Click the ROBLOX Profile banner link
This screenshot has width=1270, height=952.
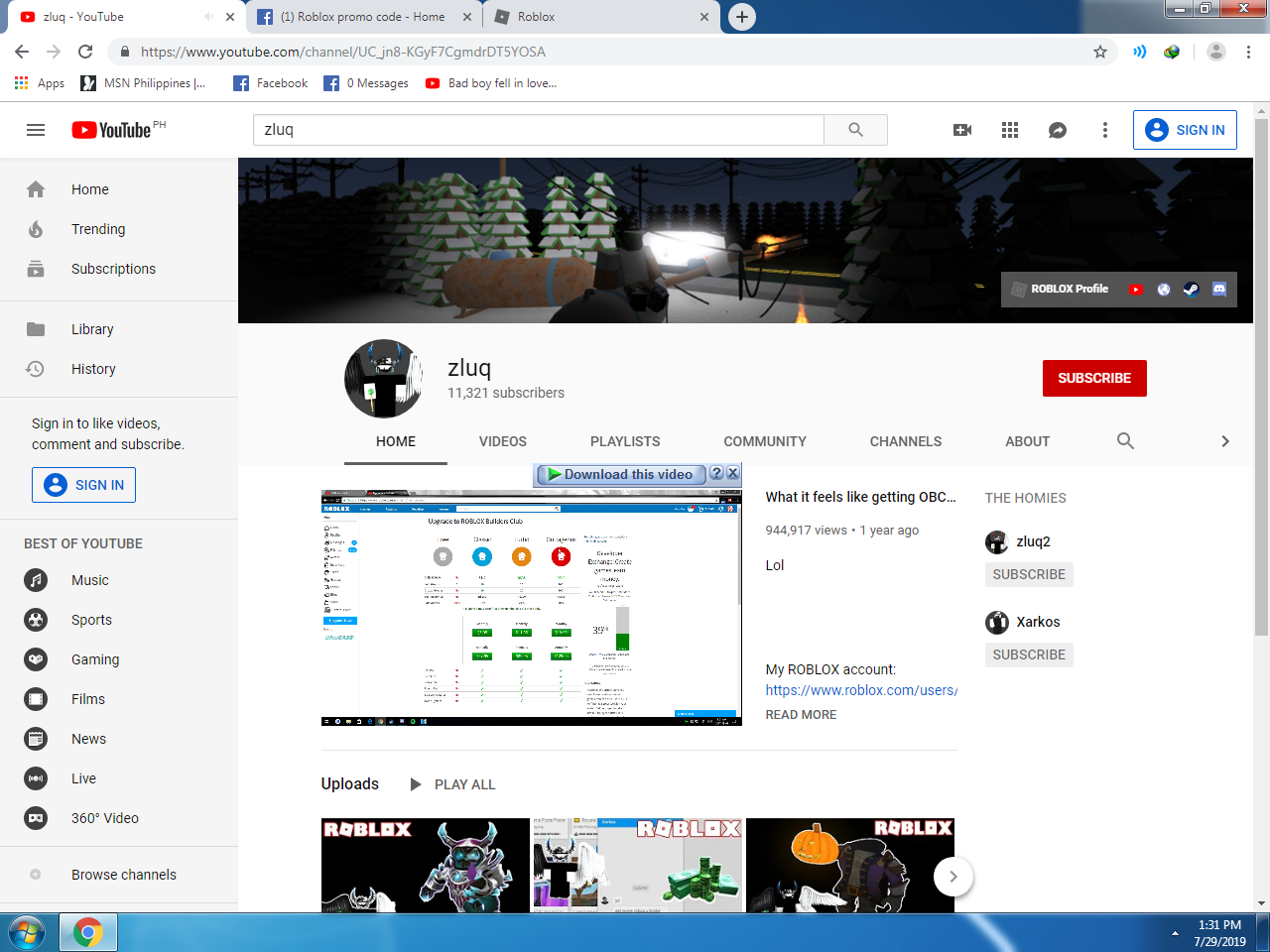tap(1059, 289)
